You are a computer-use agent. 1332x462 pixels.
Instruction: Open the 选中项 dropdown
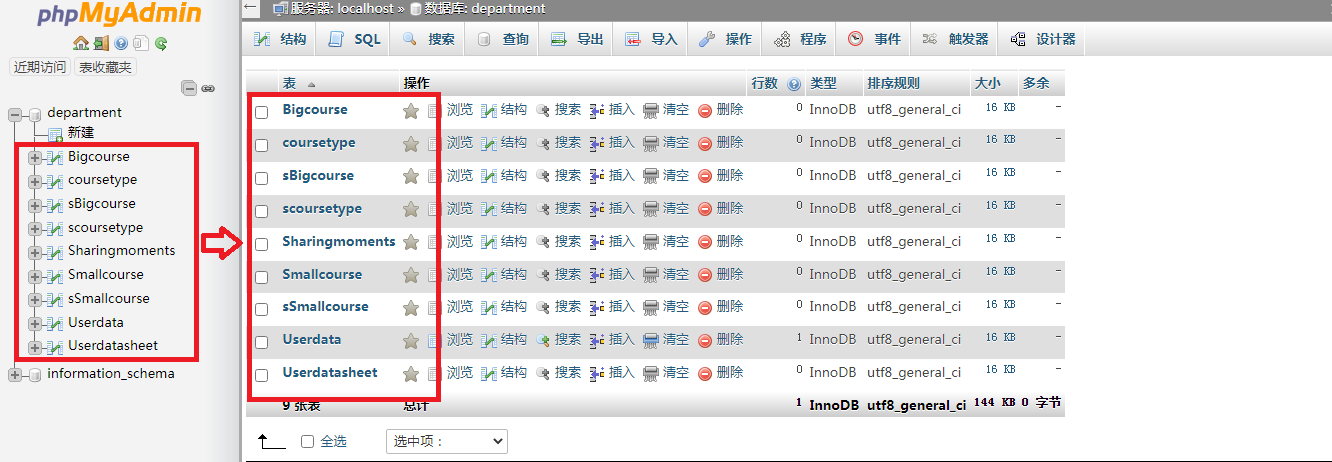(x=446, y=441)
